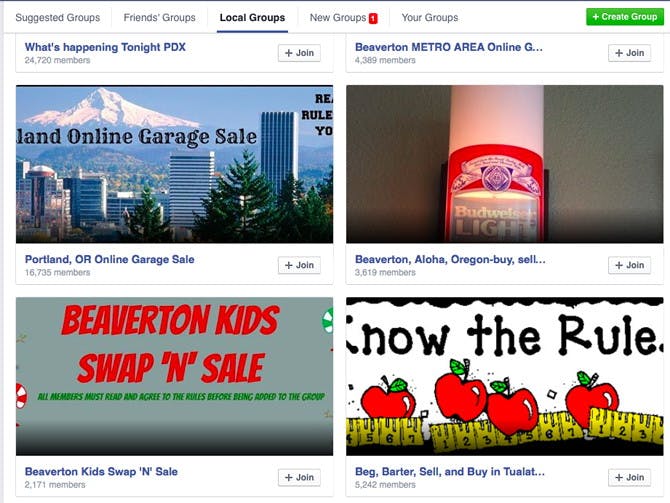Join Portland, OR Online Garage Sale

[x=299, y=265]
